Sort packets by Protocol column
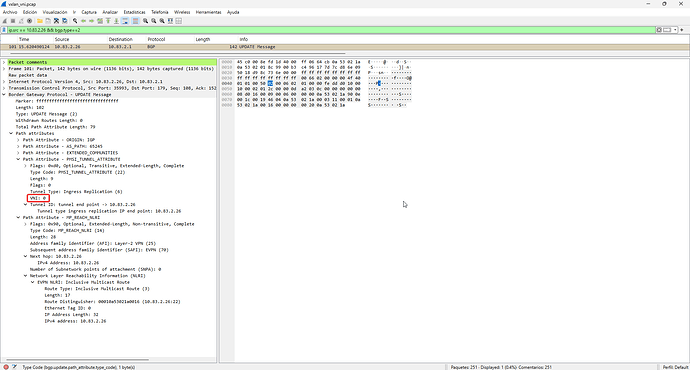This screenshot has height=370, width=690. click(x=156, y=39)
